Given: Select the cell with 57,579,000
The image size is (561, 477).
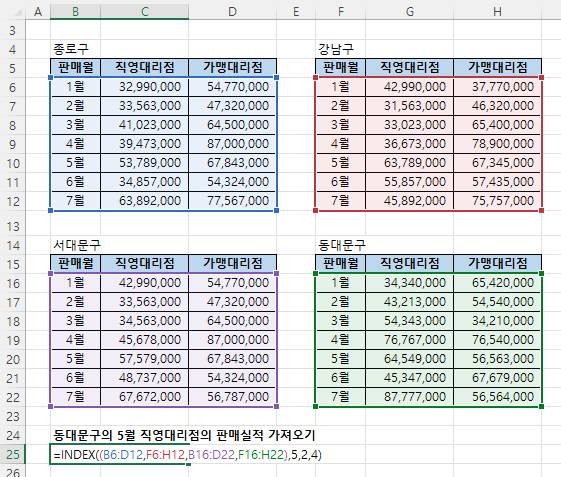Looking at the screenshot, I should [x=145, y=359].
